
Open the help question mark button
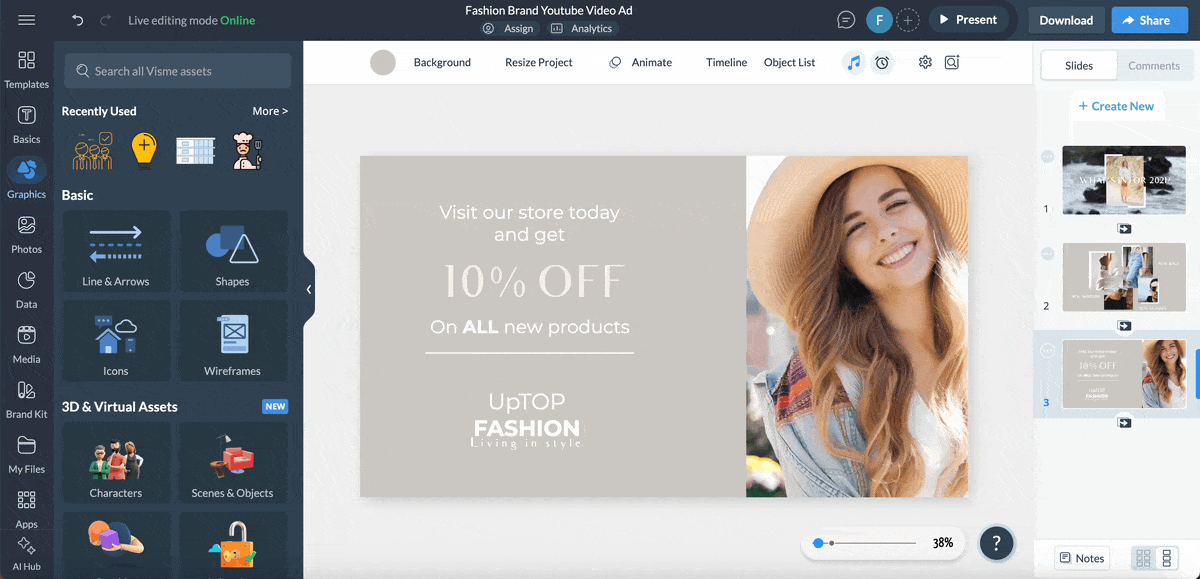tap(996, 543)
